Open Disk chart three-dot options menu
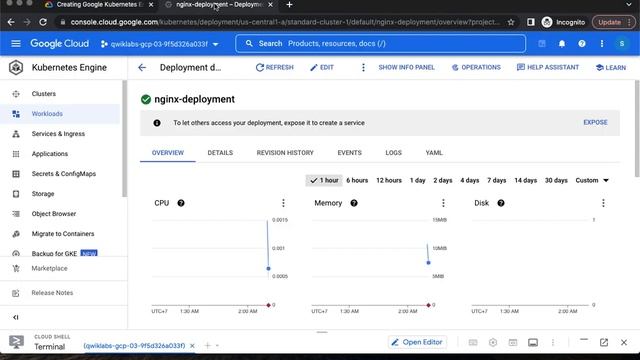The image size is (640, 360). click(x=603, y=203)
